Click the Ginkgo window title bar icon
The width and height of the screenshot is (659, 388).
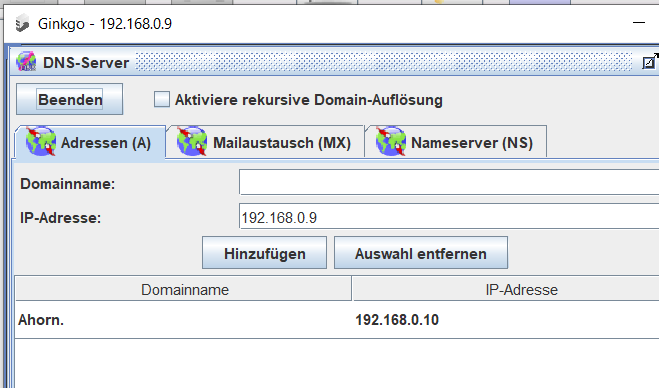coord(22,23)
